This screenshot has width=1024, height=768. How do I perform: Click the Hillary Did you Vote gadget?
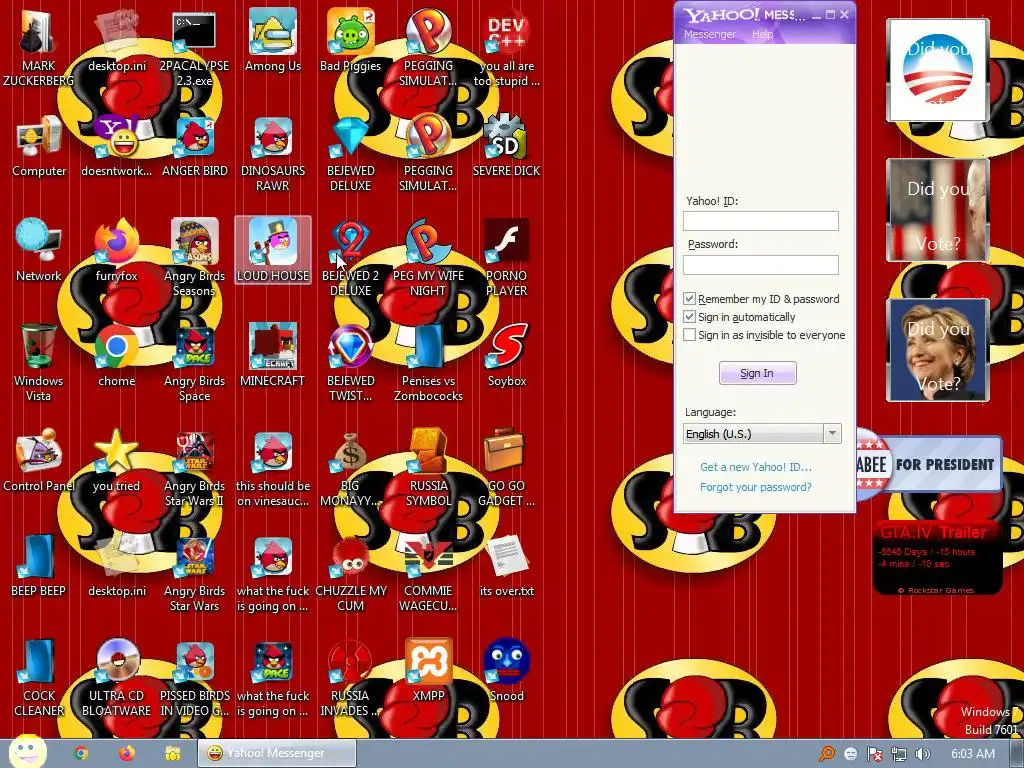click(x=937, y=350)
